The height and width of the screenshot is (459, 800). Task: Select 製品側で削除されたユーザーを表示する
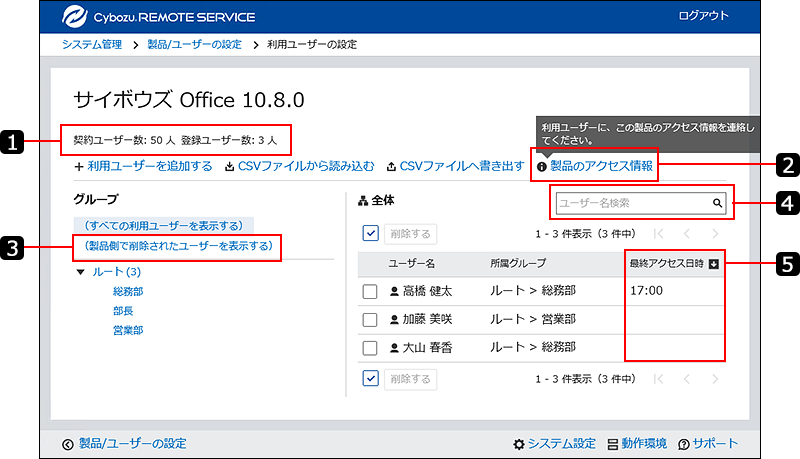pos(178,246)
